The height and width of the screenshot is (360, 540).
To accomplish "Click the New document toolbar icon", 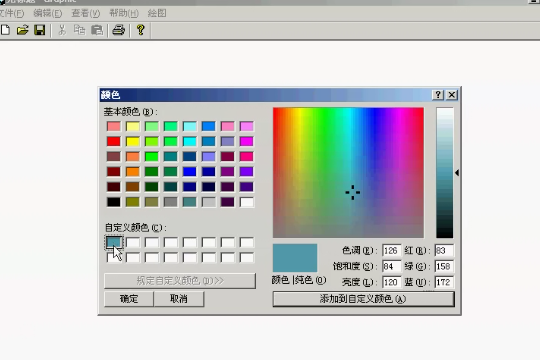I will [5, 30].
